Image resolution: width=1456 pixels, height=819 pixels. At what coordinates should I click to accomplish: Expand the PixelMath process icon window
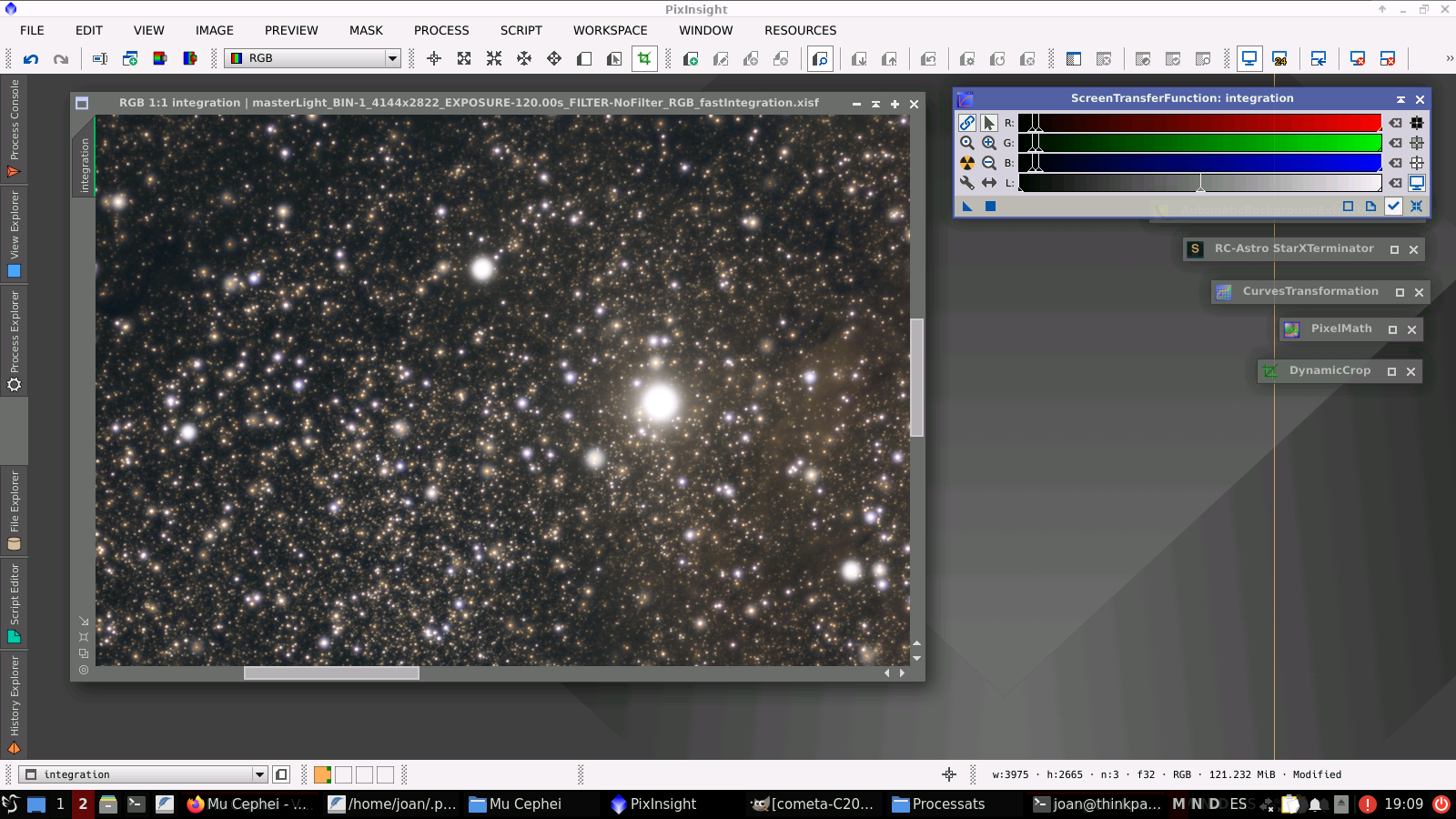[1392, 329]
